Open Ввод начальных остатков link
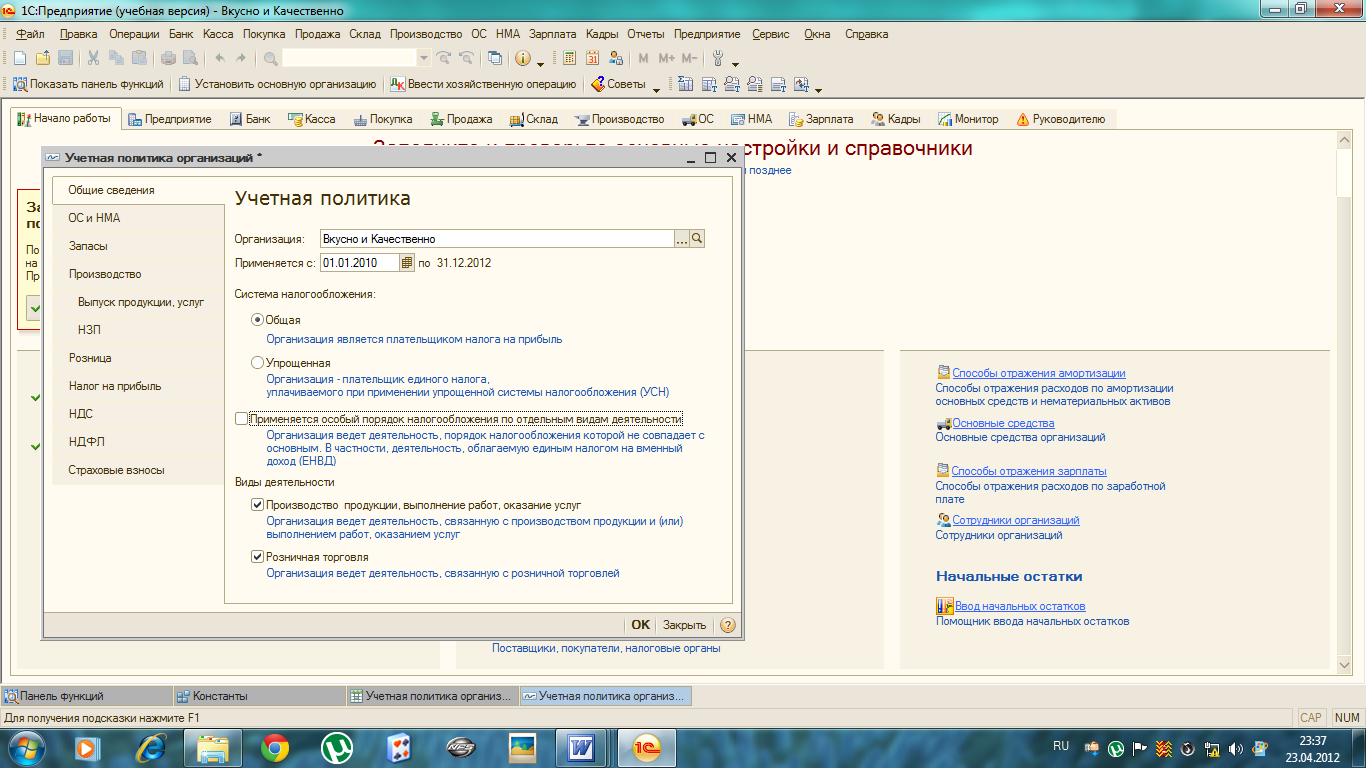The width and height of the screenshot is (1366, 768). pyautogui.click(x=1020, y=606)
